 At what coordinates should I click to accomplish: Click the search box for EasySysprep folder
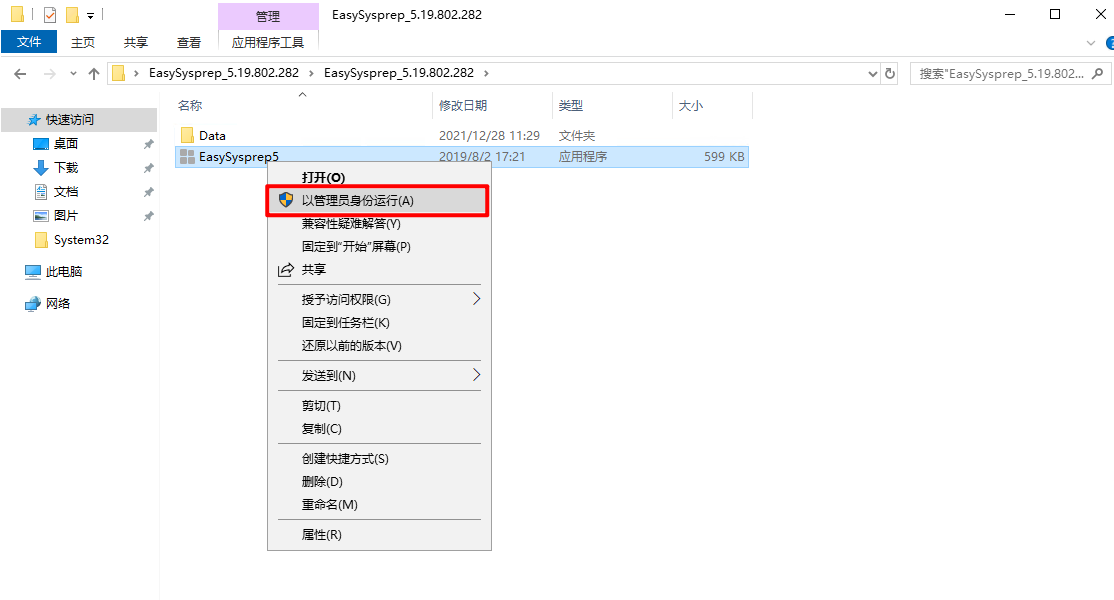1000,74
